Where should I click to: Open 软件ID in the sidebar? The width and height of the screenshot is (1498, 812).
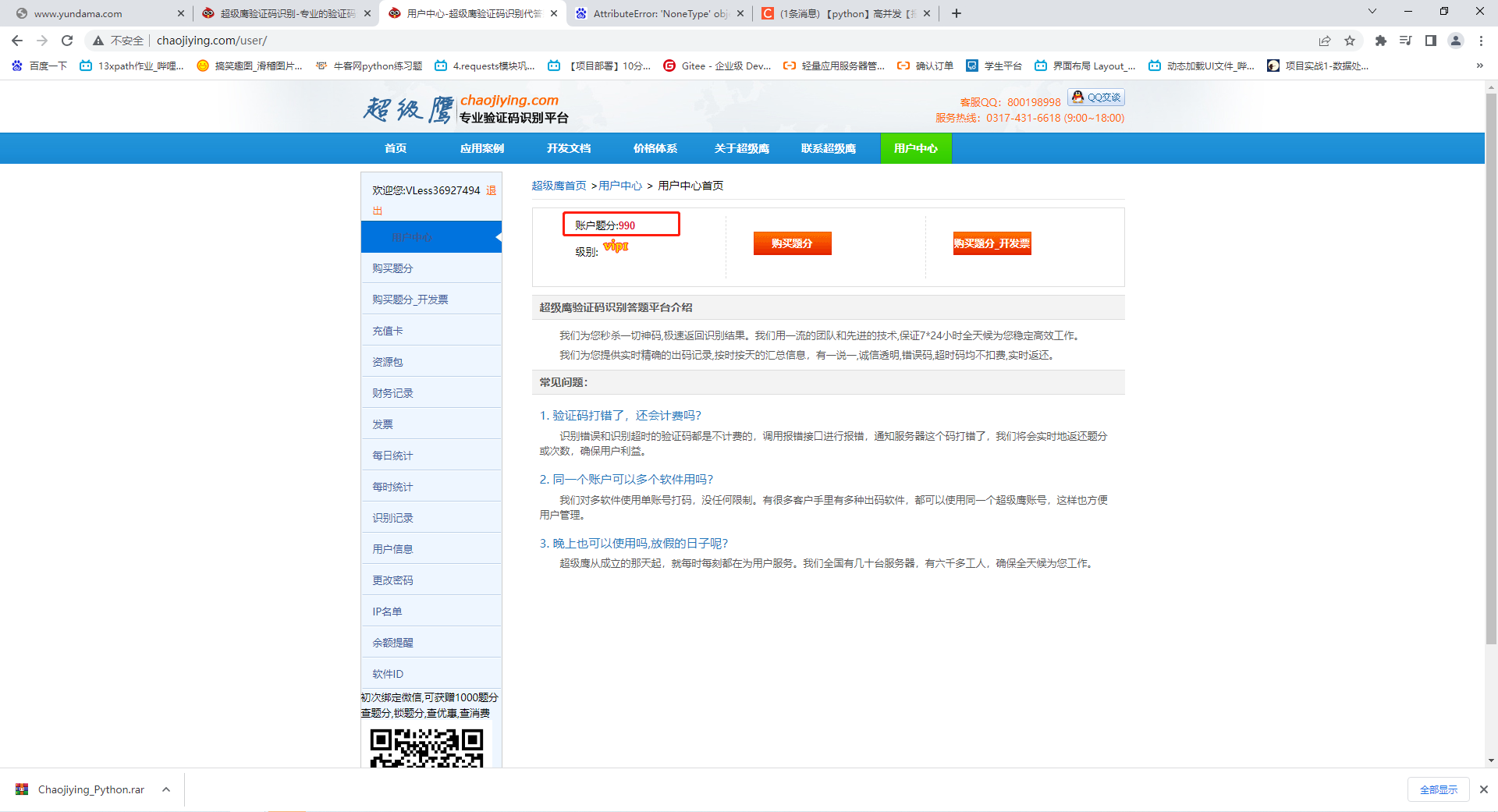(431, 674)
